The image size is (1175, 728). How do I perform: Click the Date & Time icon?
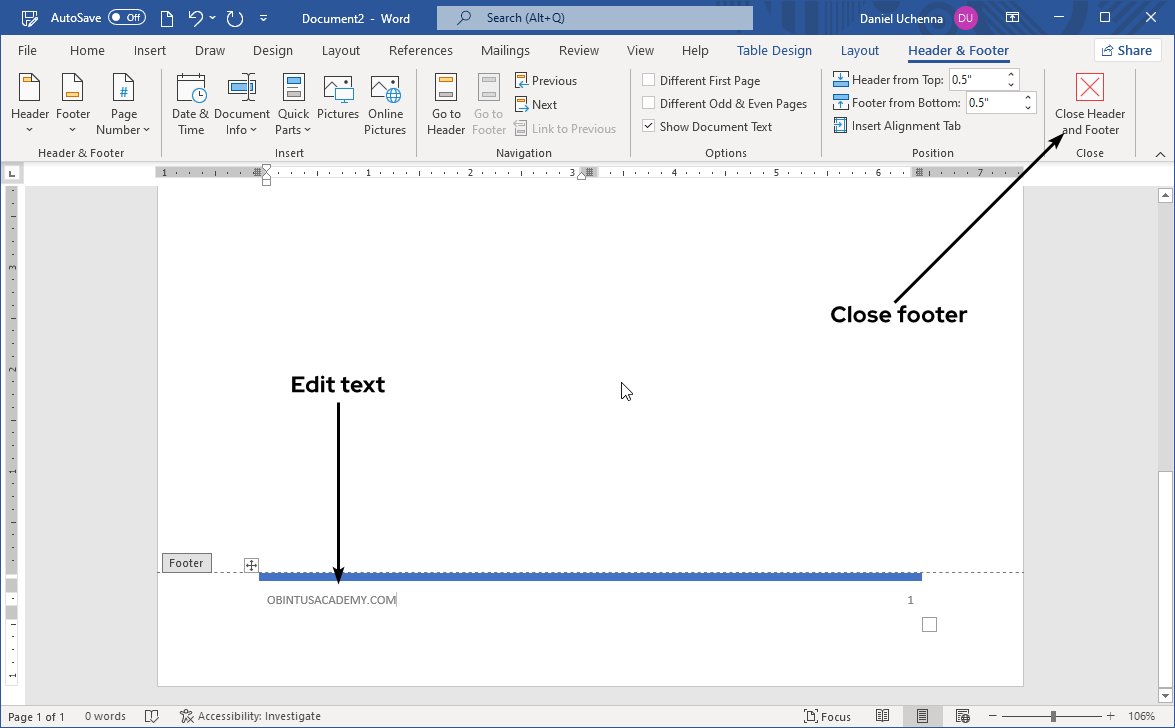190,89
